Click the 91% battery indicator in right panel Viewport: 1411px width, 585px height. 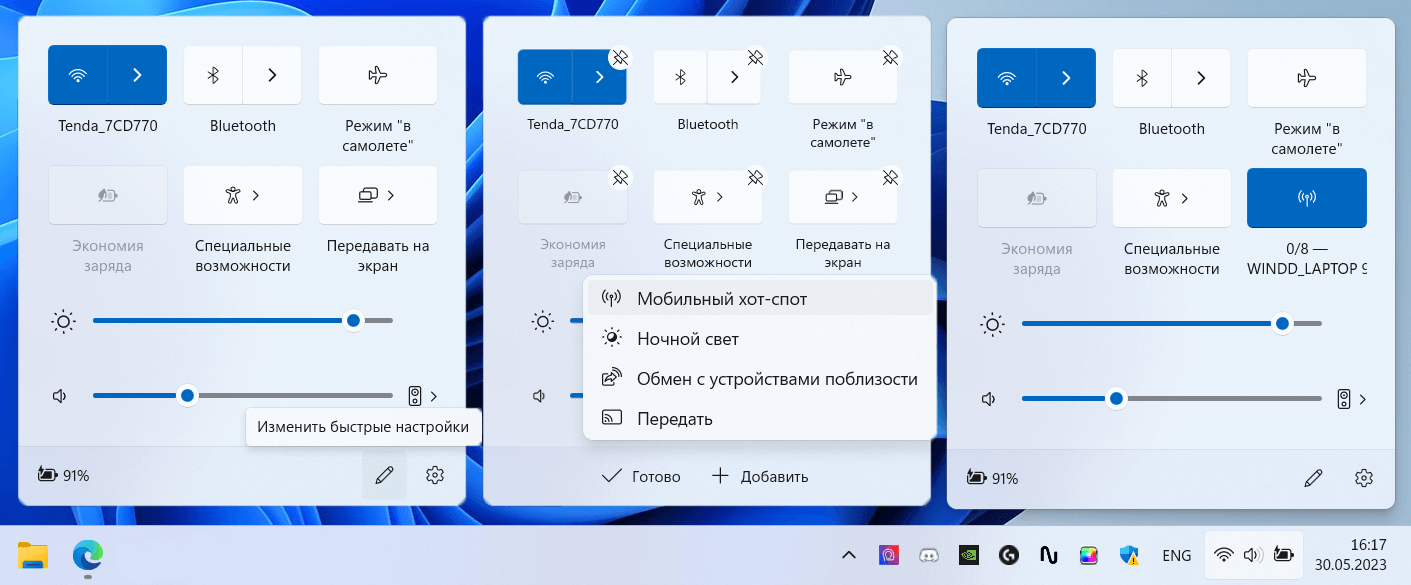(x=992, y=478)
